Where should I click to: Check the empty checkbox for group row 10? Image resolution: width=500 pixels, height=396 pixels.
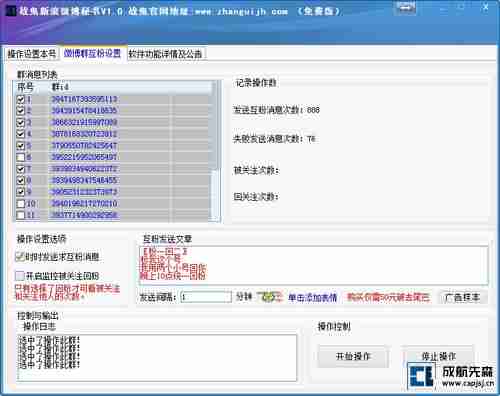pos(21,204)
